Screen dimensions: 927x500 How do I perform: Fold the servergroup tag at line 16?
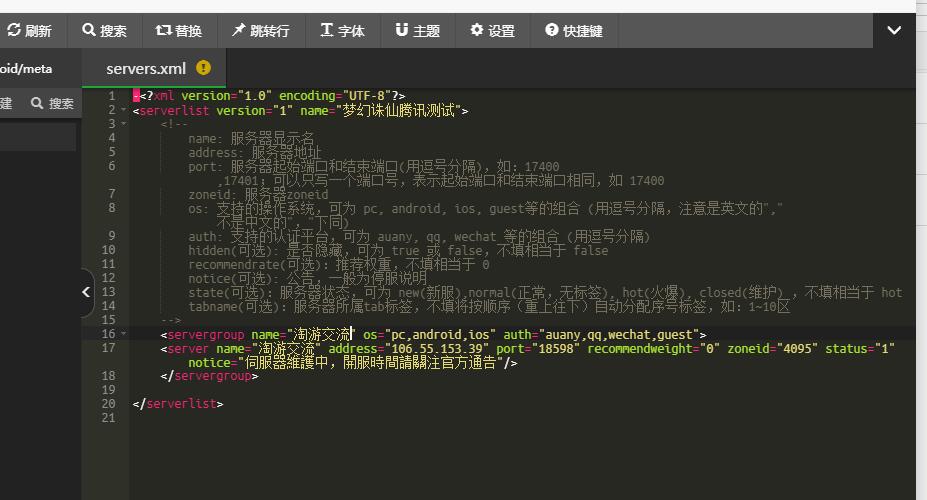[123, 334]
